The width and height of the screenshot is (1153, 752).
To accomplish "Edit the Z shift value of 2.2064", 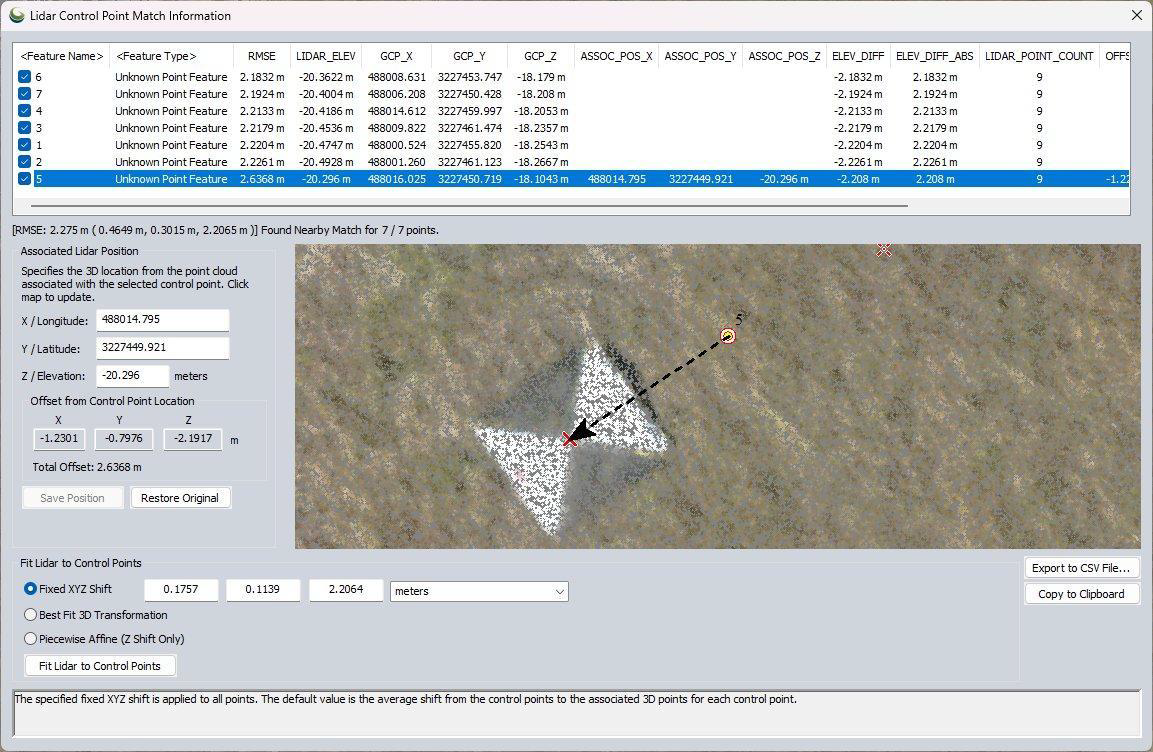I will (345, 590).
